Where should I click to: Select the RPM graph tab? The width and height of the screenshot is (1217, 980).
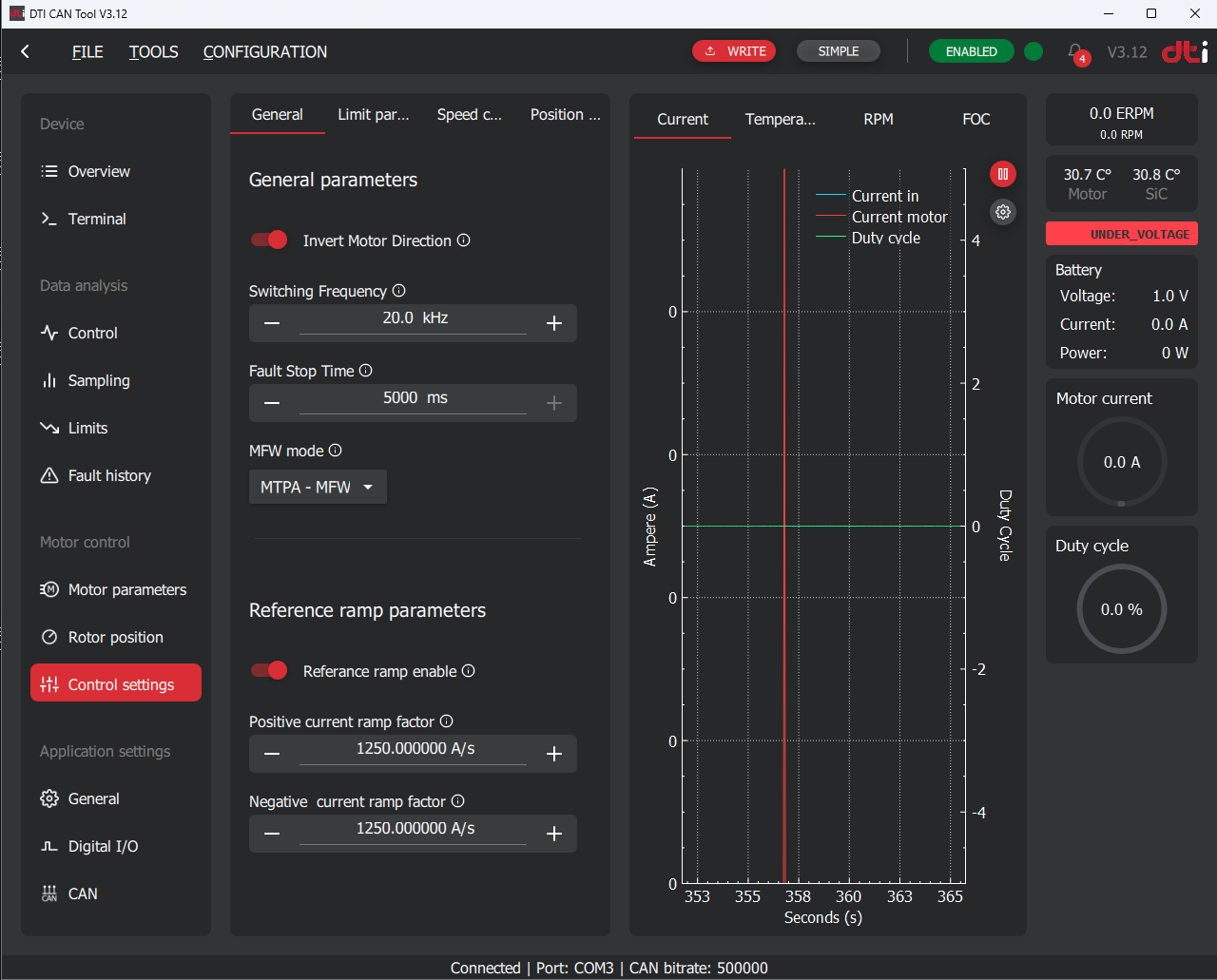click(x=879, y=119)
